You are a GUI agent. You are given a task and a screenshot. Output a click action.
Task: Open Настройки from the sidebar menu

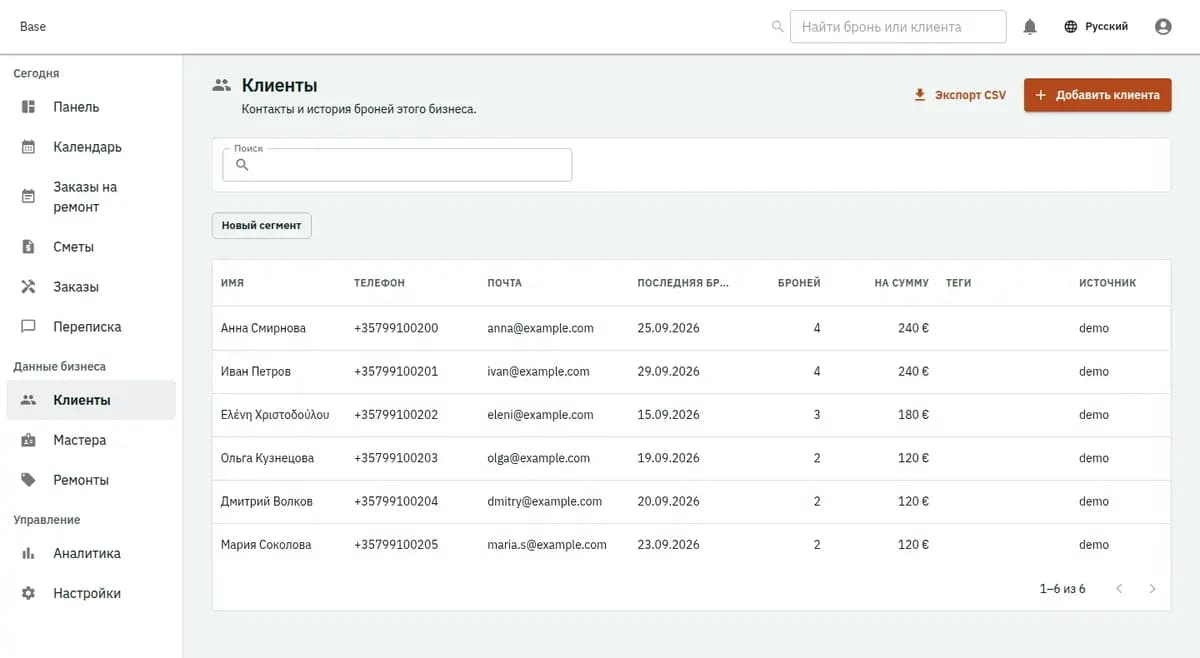pyautogui.click(x=91, y=593)
